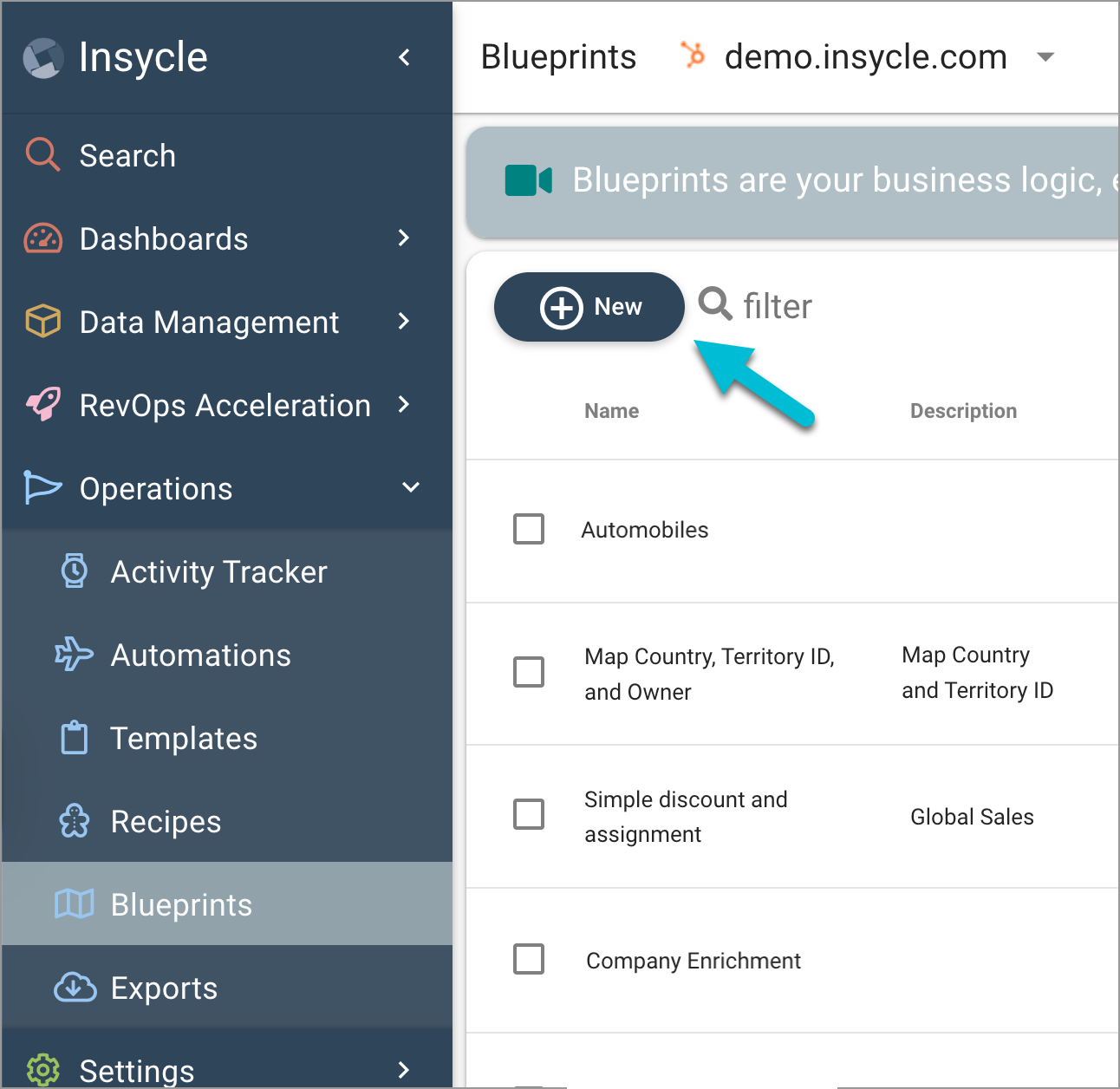This screenshot has height=1089, width=1120.
Task: Check the Simple discount and assignment checkbox
Action: (529, 814)
